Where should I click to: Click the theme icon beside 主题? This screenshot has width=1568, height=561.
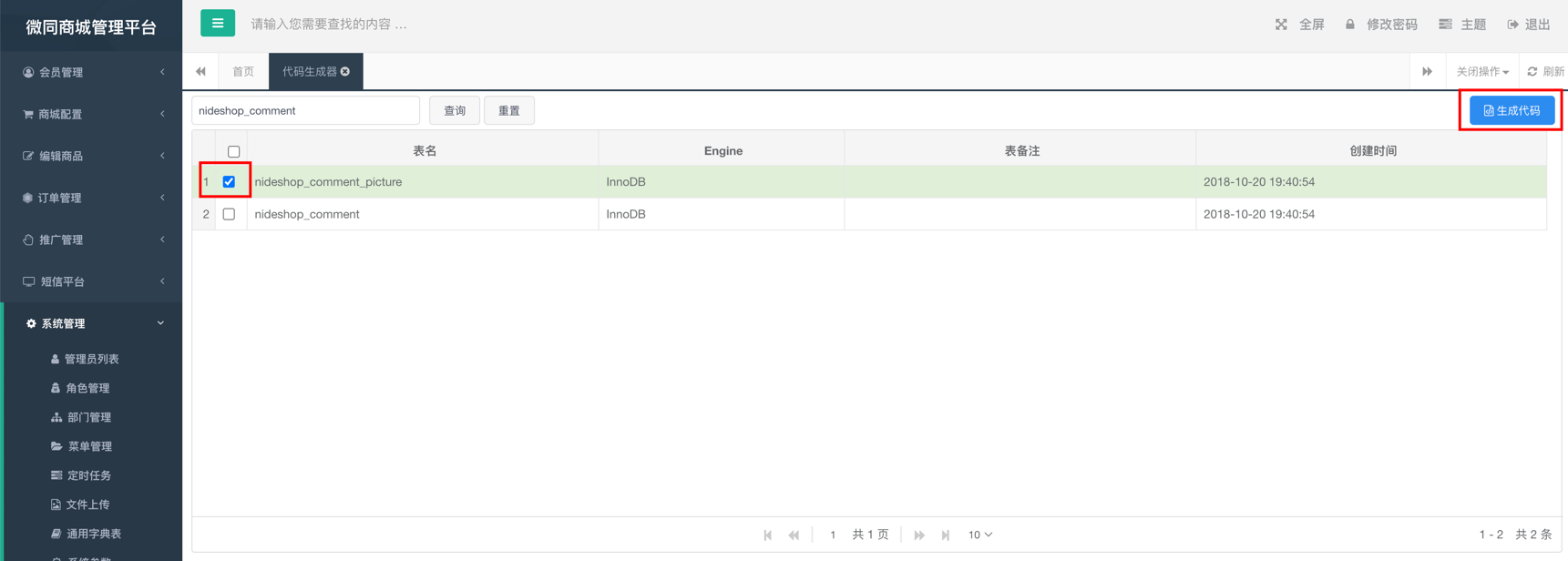click(1445, 25)
